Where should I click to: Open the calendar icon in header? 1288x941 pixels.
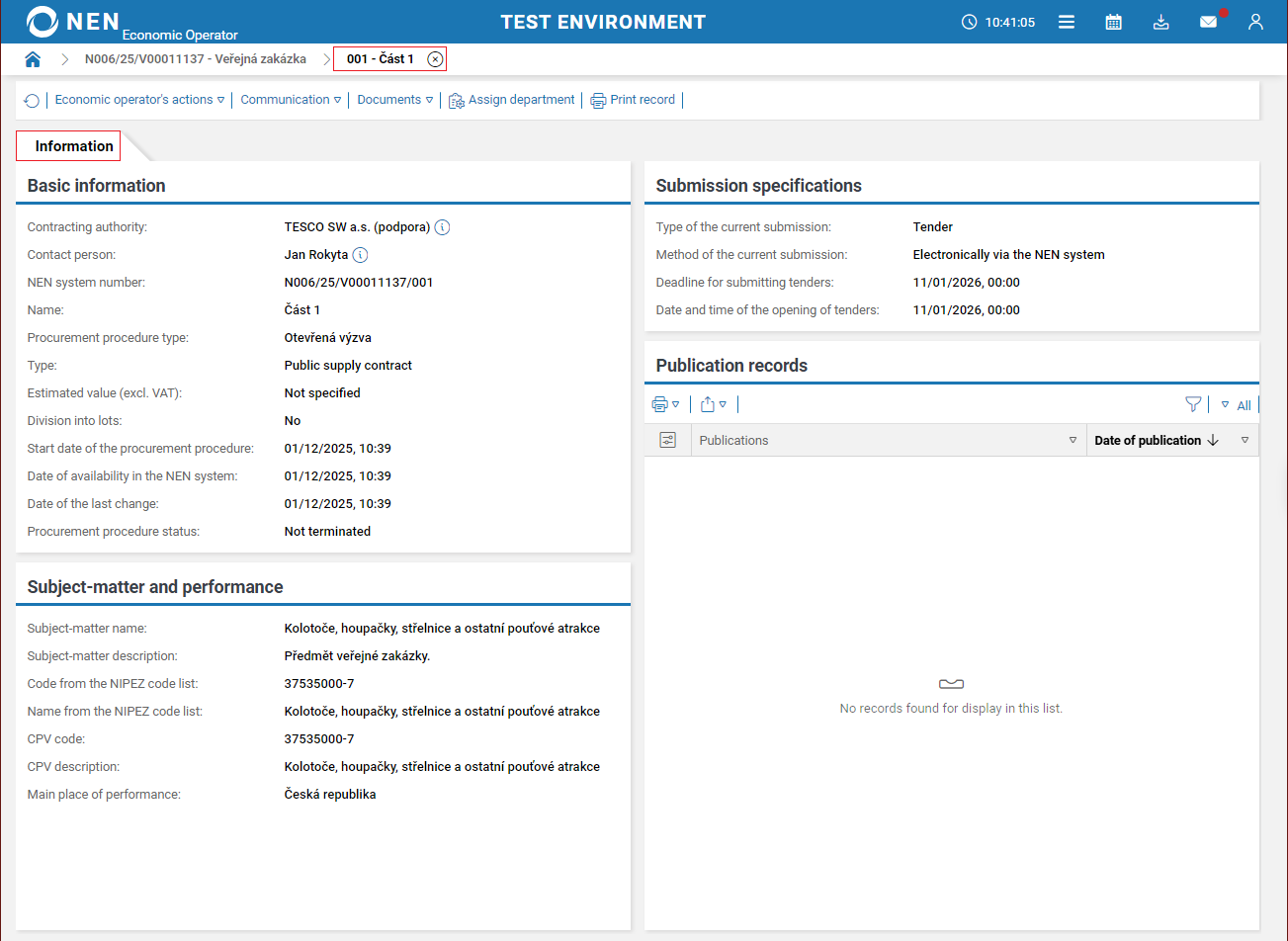[x=1113, y=22]
